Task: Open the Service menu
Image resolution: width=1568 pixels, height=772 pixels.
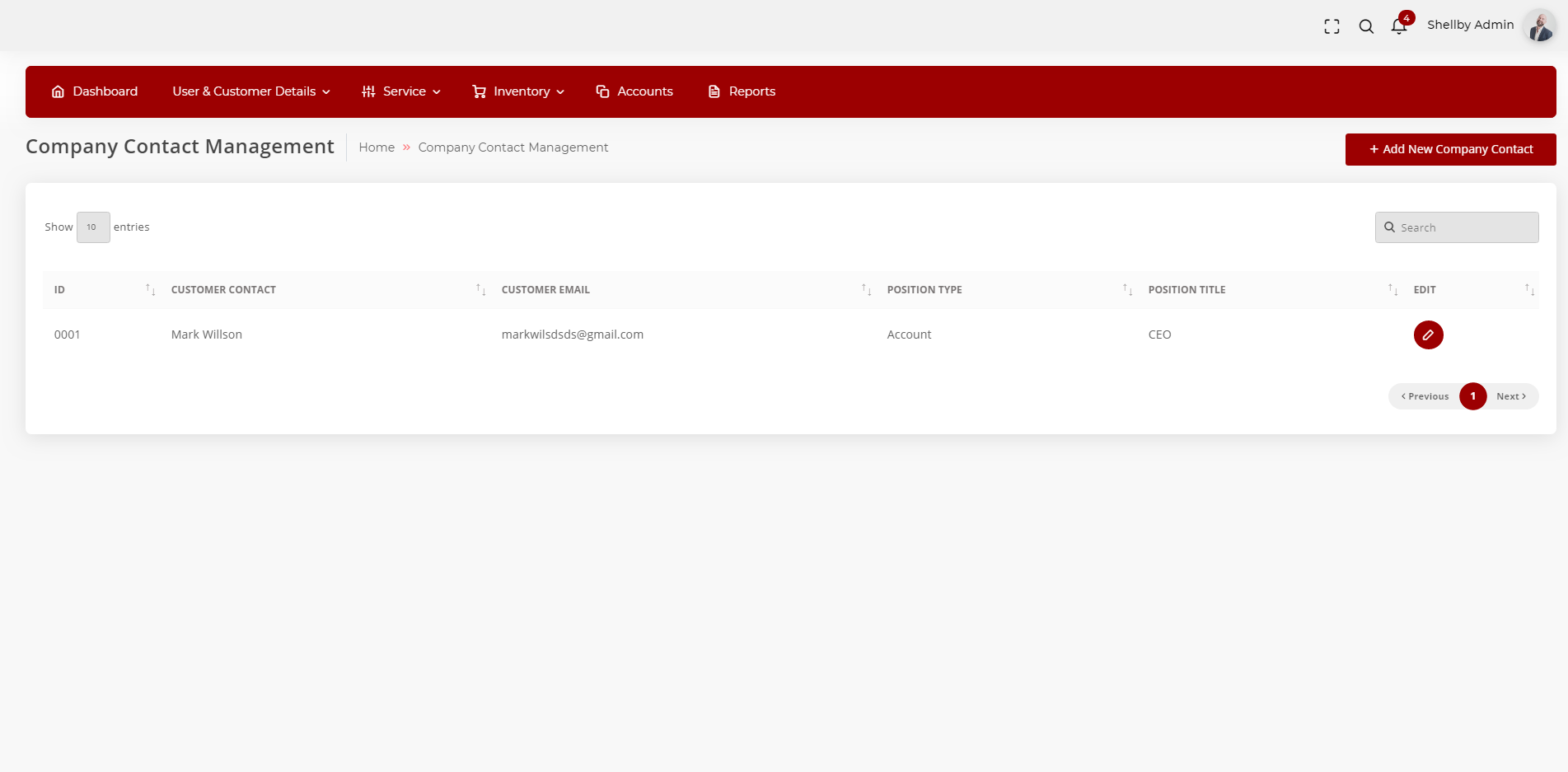Action: point(404,91)
